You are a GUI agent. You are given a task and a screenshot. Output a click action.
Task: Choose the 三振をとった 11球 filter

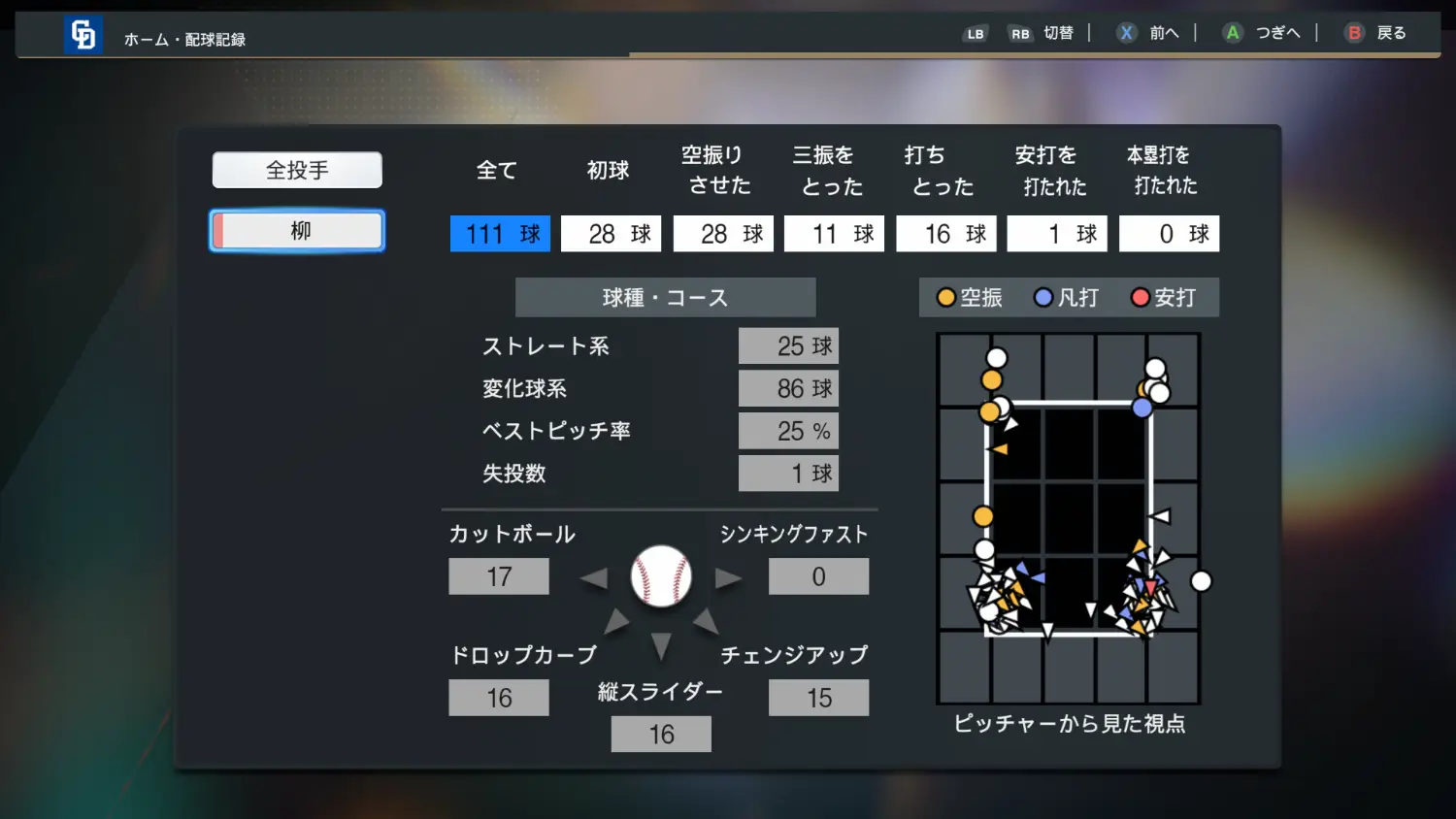(x=834, y=234)
